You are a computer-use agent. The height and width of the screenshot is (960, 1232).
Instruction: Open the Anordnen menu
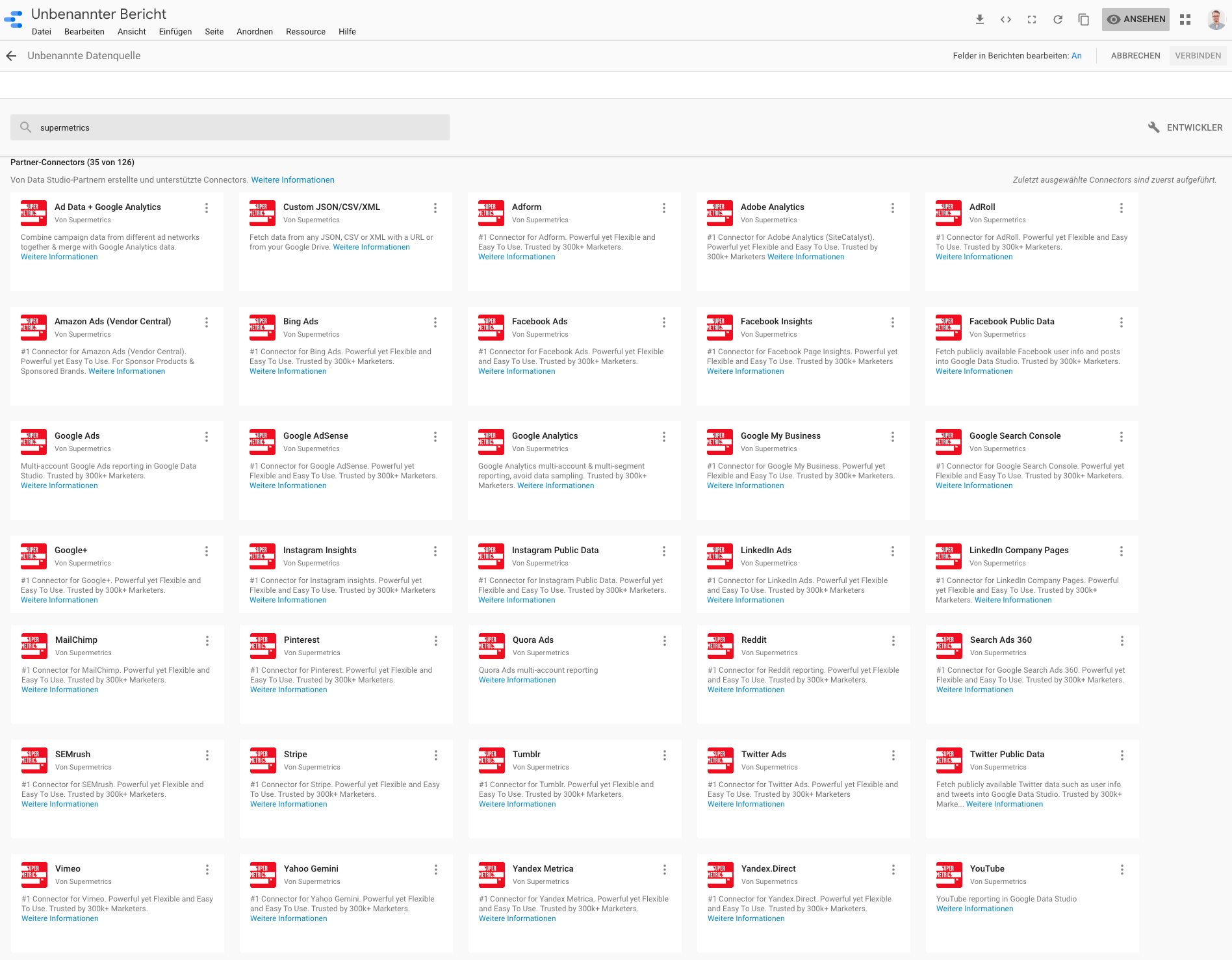255,32
